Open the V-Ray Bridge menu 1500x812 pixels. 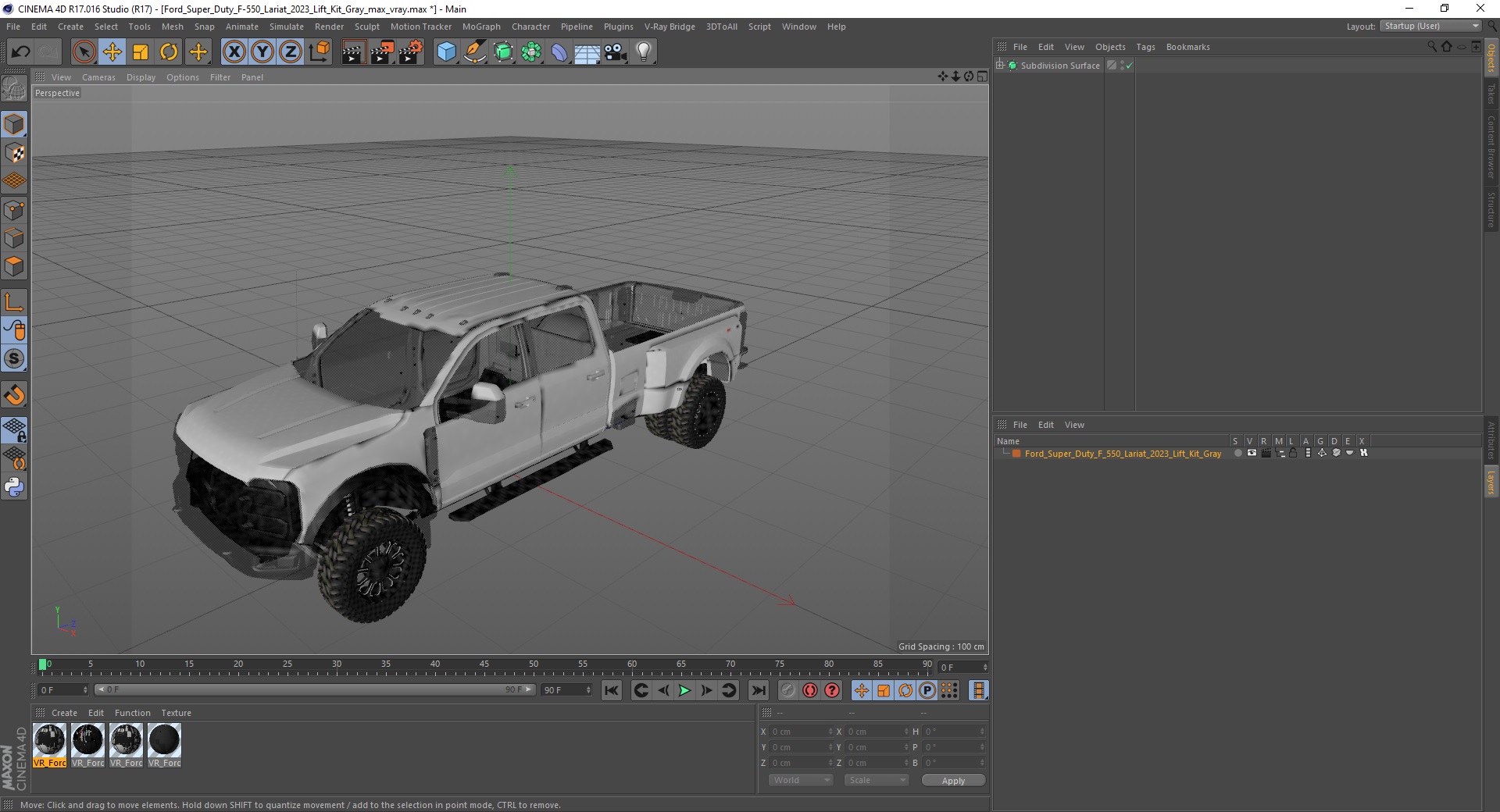point(670,27)
